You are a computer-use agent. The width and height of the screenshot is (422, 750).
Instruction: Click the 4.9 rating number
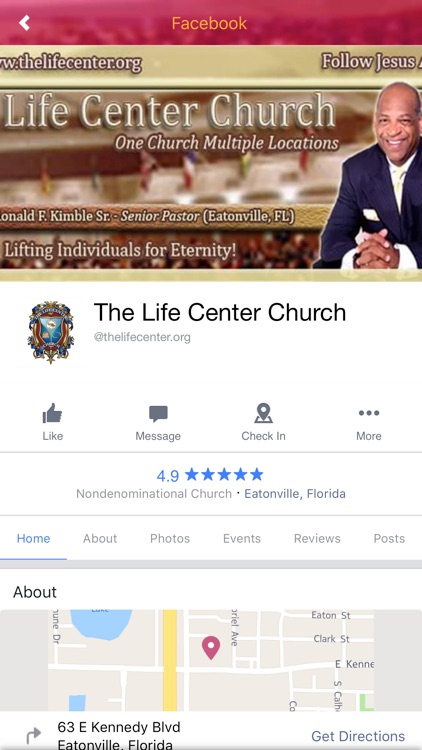(168, 475)
